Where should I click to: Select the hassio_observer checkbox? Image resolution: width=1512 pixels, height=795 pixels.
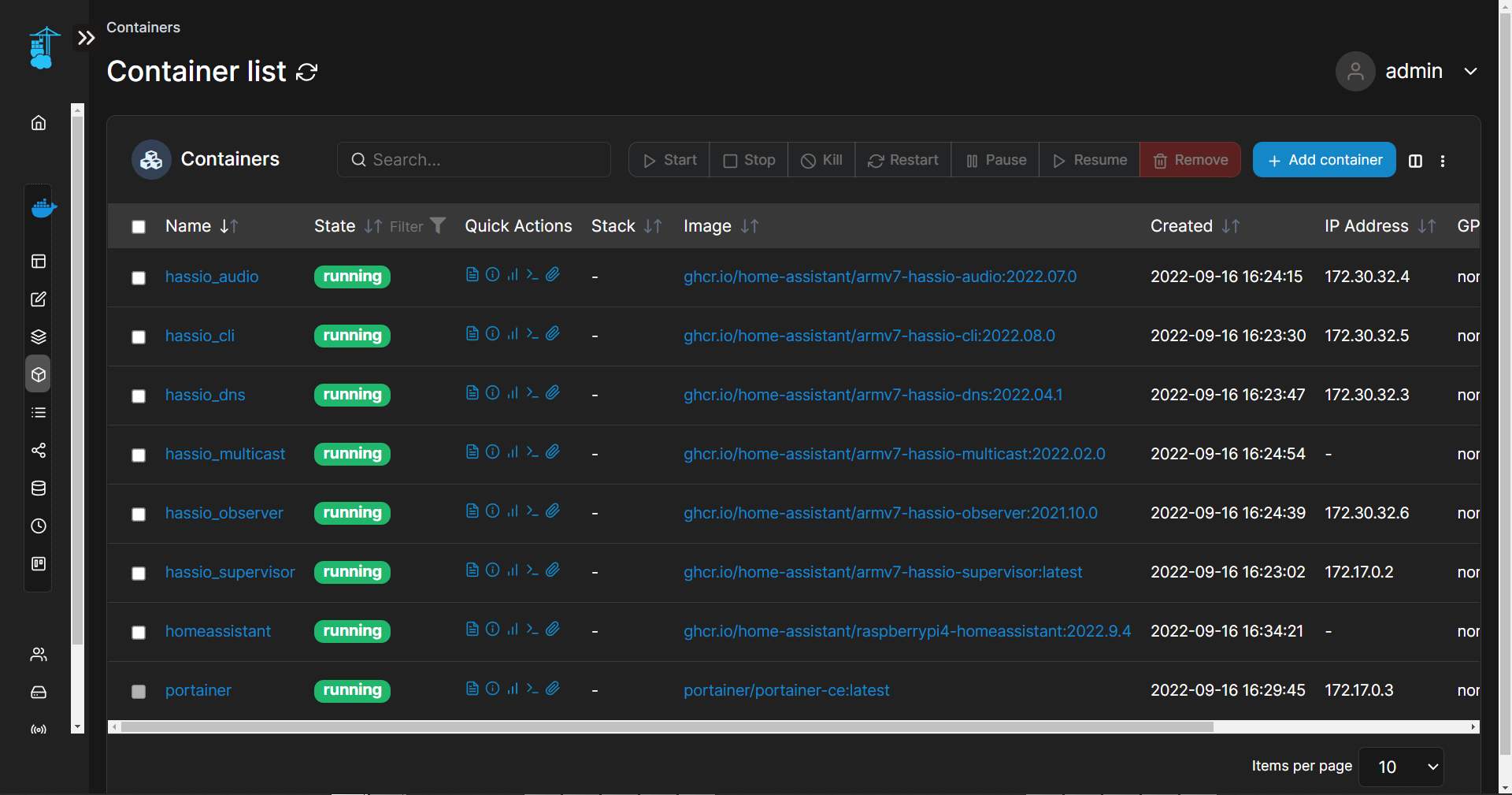[139, 515]
